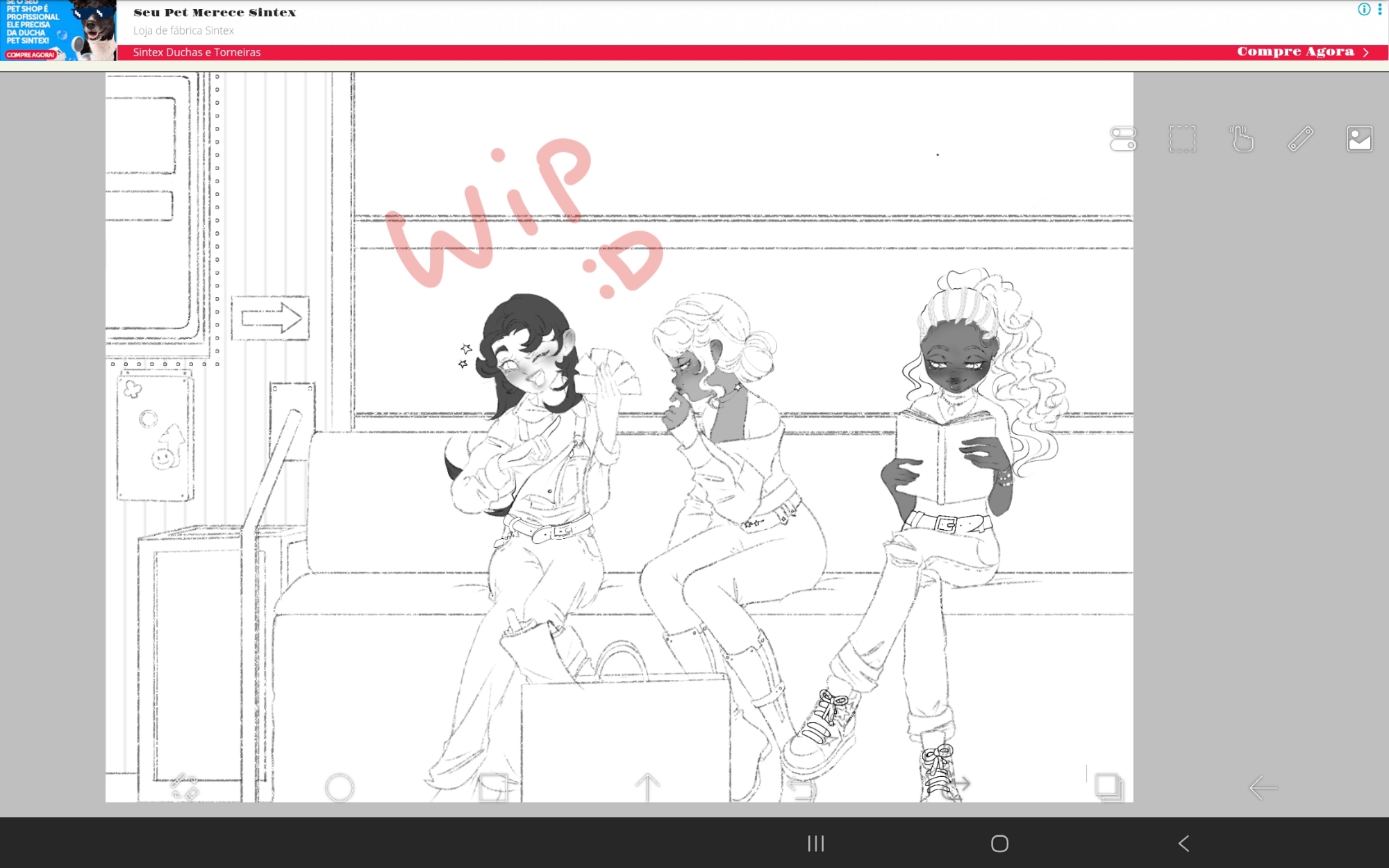Open brush settings circle icon
The width and height of the screenshot is (1389, 868).
340,787
